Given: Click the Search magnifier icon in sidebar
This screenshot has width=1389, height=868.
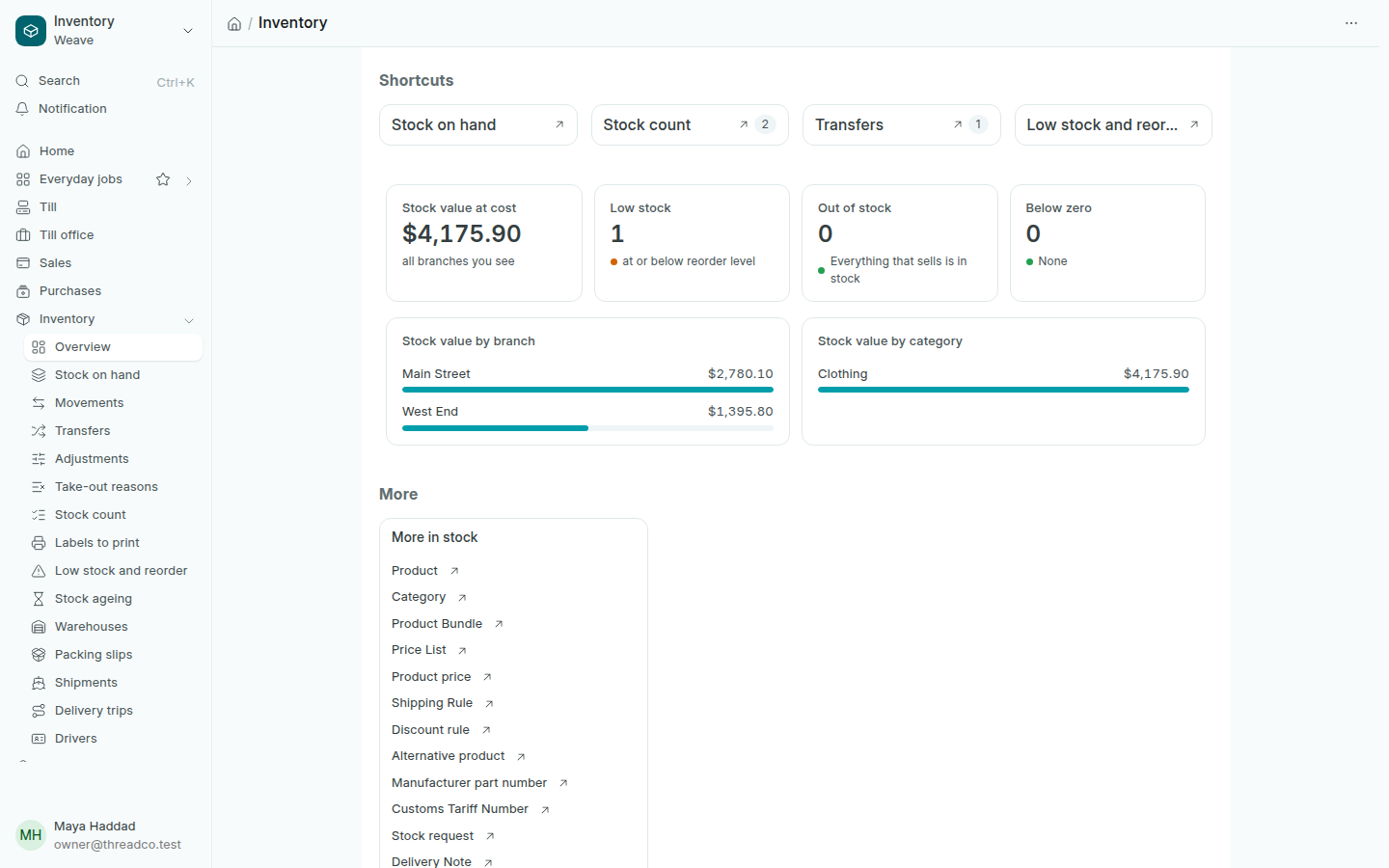Looking at the screenshot, I should [x=22, y=81].
